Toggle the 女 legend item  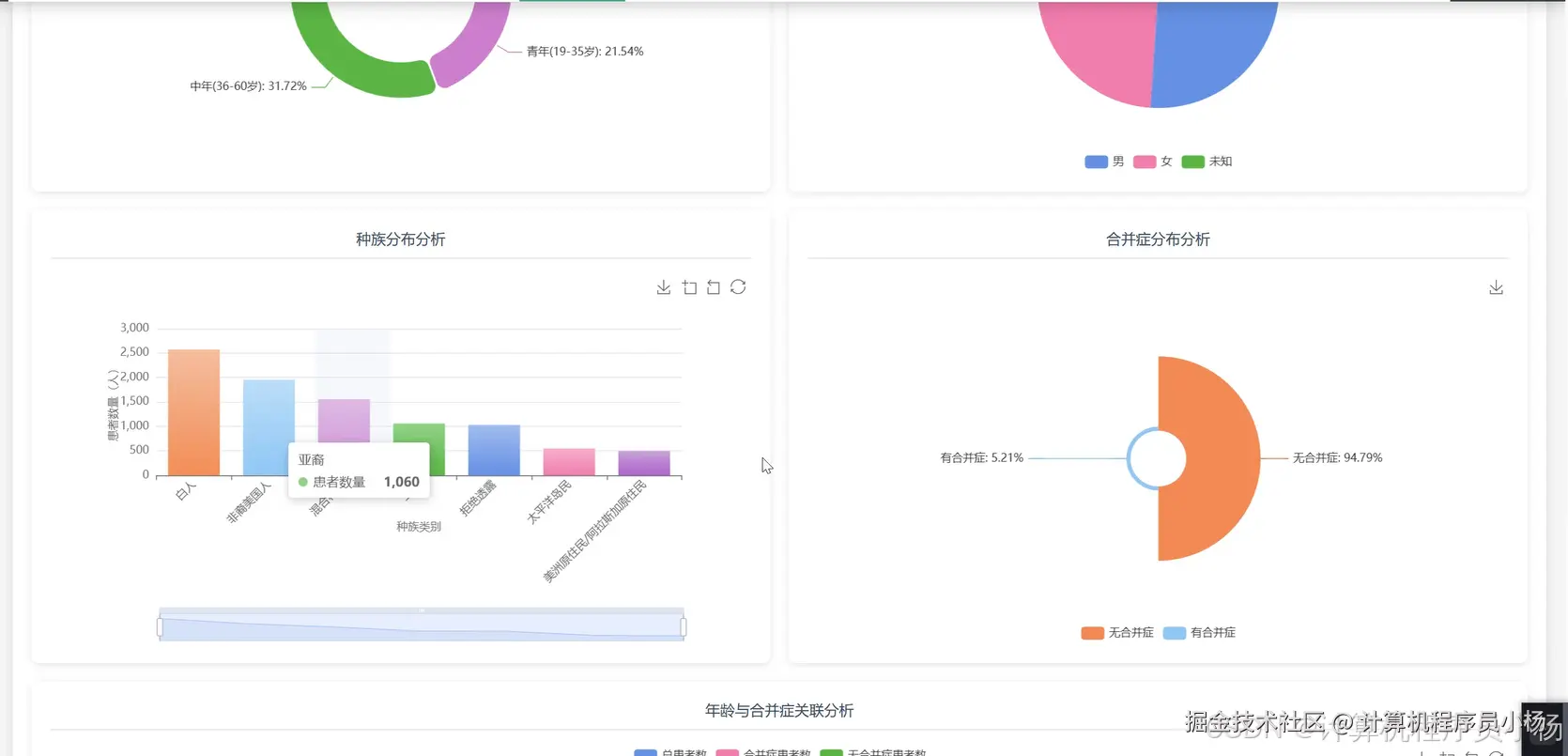pyautogui.click(x=1153, y=162)
